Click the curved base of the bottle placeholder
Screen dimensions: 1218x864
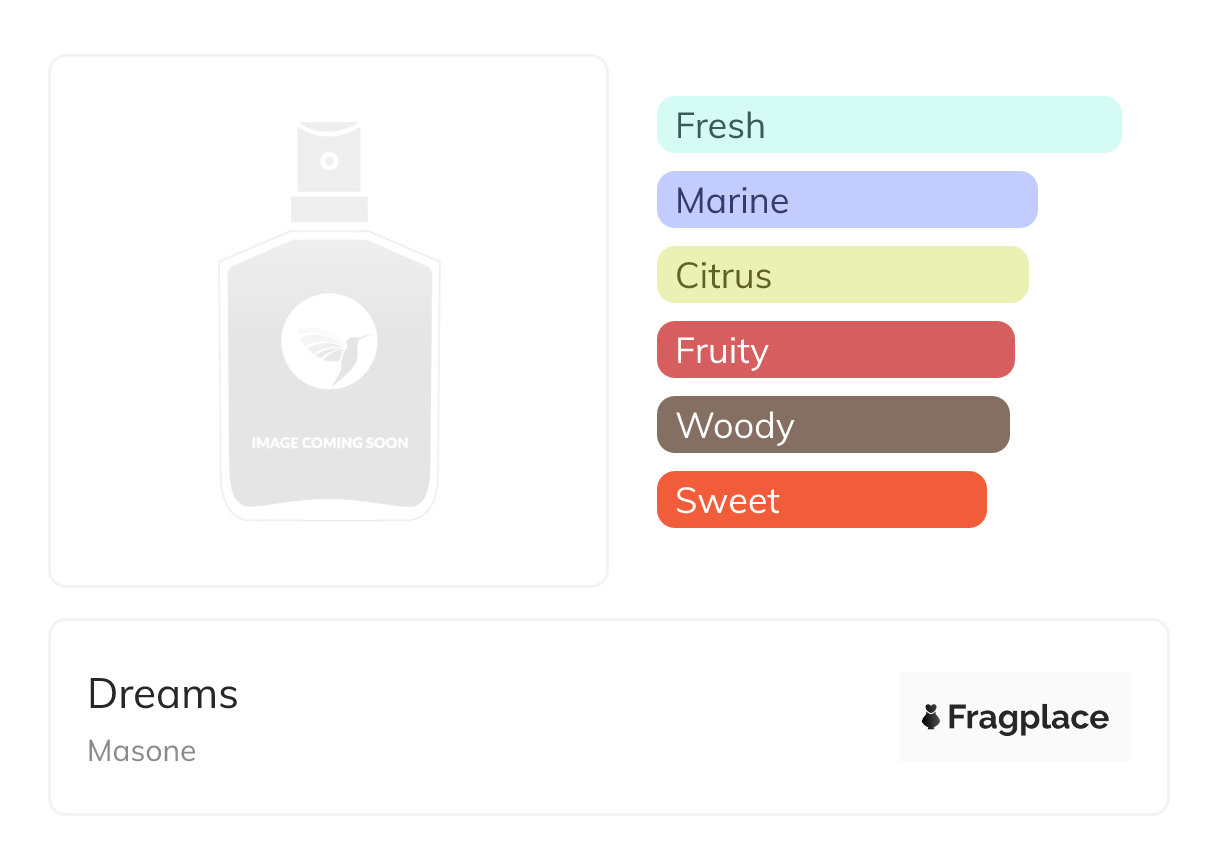pyautogui.click(x=329, y=507)
